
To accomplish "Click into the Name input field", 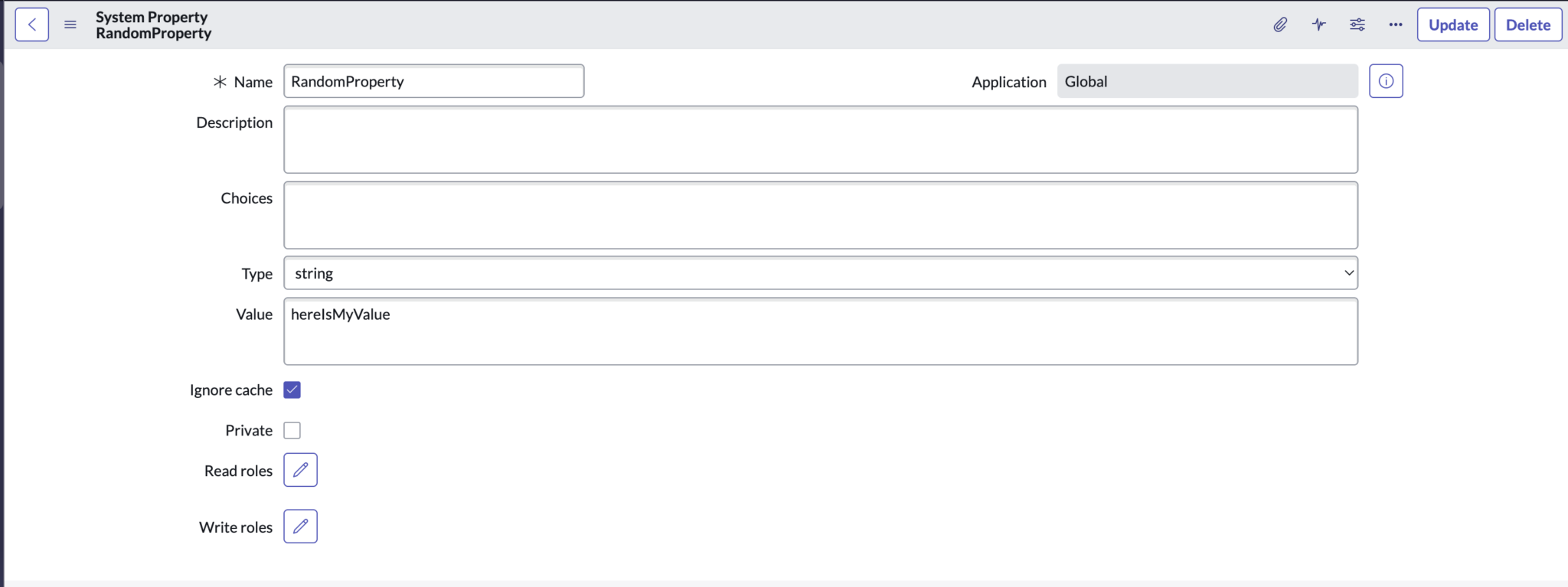I will click(x=433, y=81).
